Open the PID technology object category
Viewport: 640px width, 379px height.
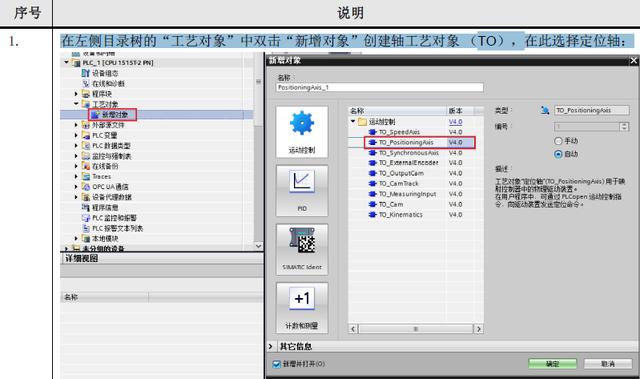pyautogui.click(x=302, y=190)
